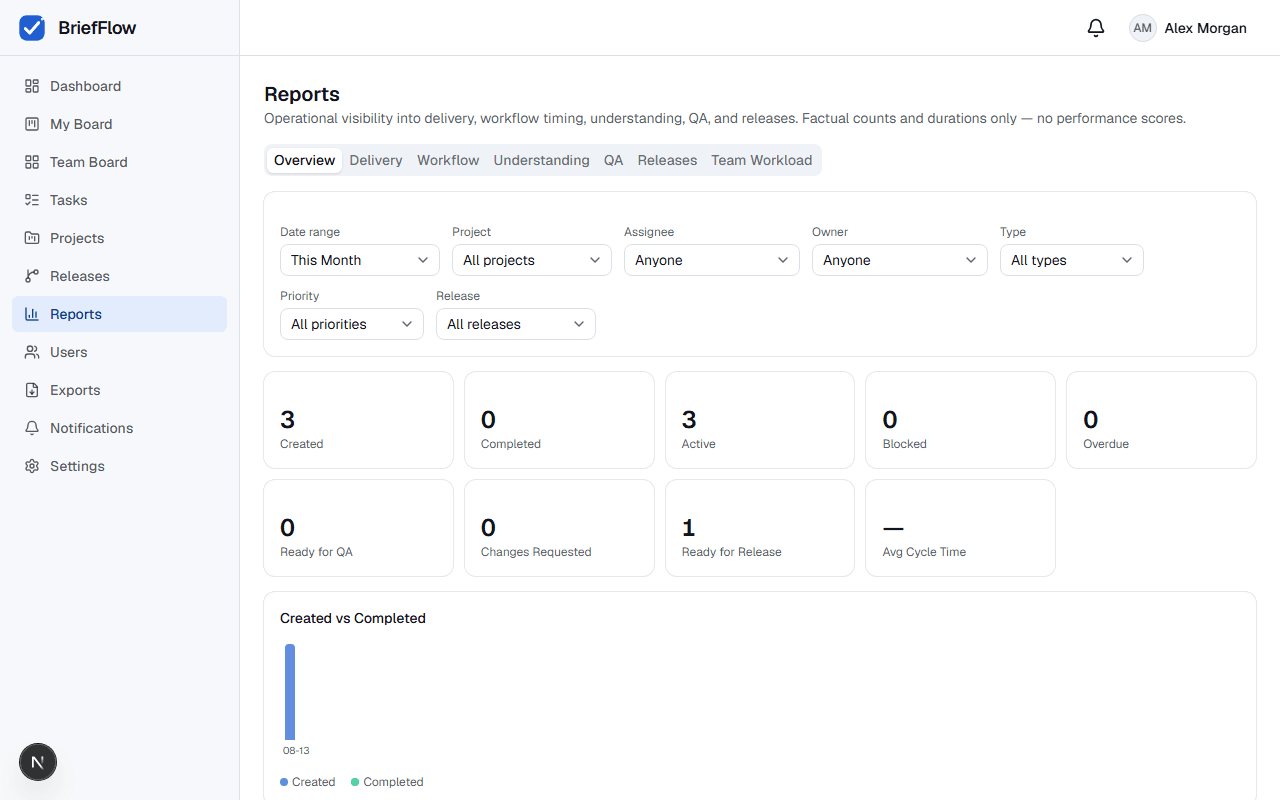The image size is (1280, 800).
Task: Open Settings page from the sidebar
Action: tap(120, 466)
